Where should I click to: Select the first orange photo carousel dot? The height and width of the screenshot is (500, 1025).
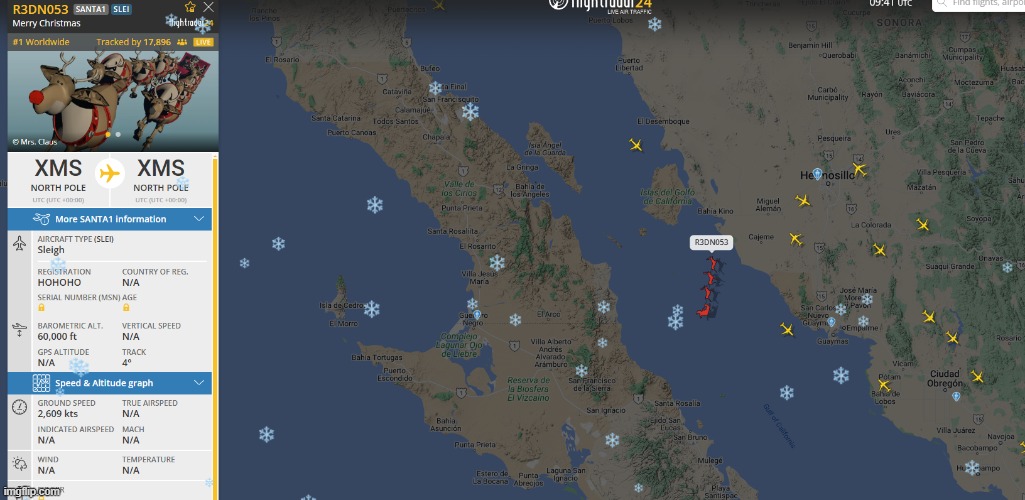(109, 134)
